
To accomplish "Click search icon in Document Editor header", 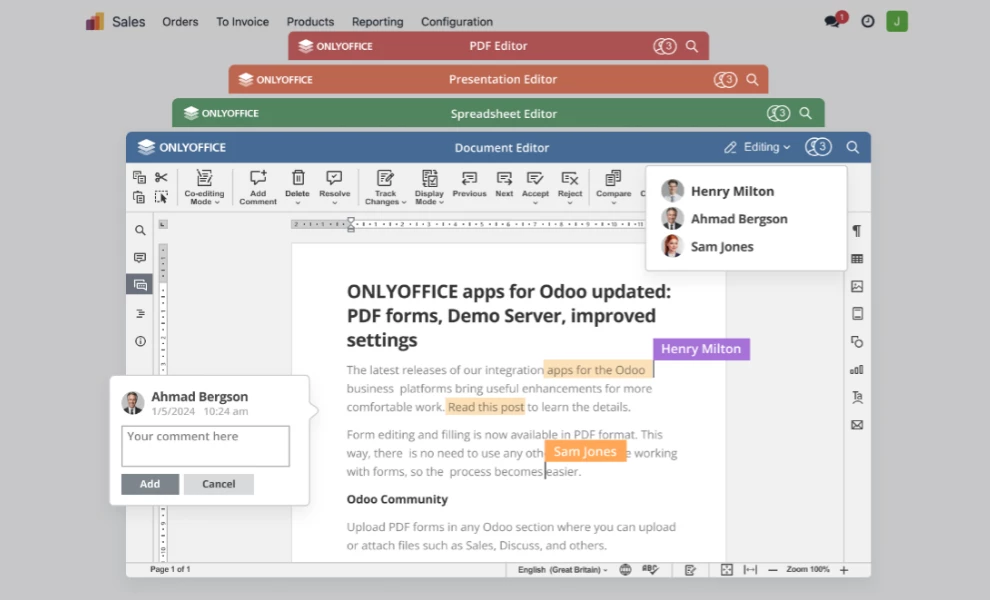I will (x=852, y=147).
